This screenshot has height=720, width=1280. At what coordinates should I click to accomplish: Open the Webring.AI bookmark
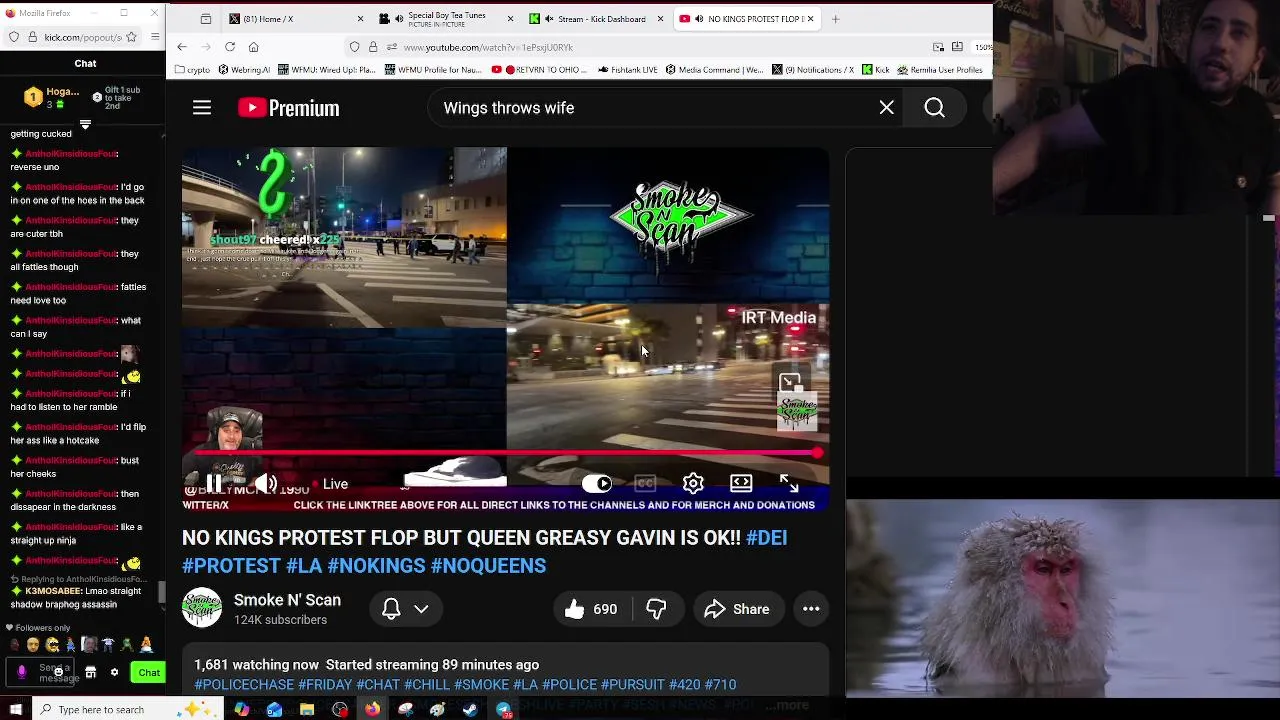pyautogui.click(x=244, y=70)
